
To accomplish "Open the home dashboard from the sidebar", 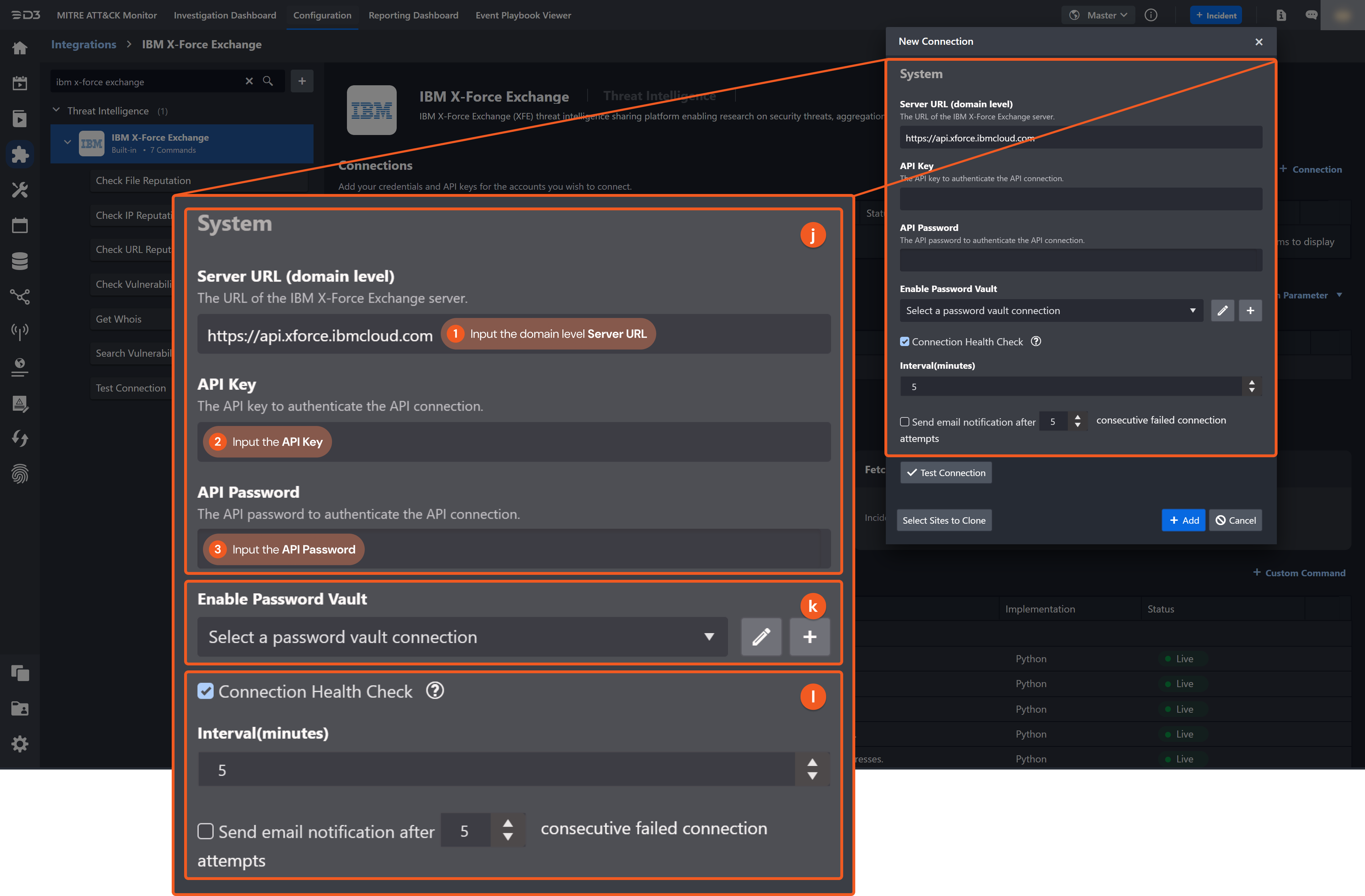I will click(20, 48).
